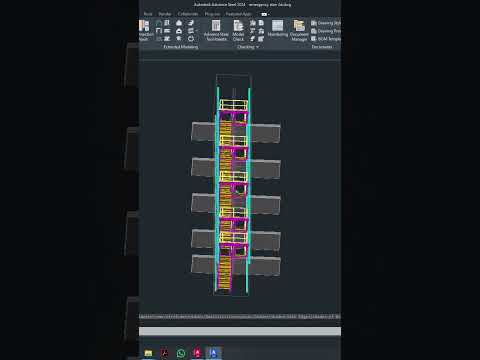Open the Connection Vault
This screenshot has width=480, height=360.
pos(145,30)
